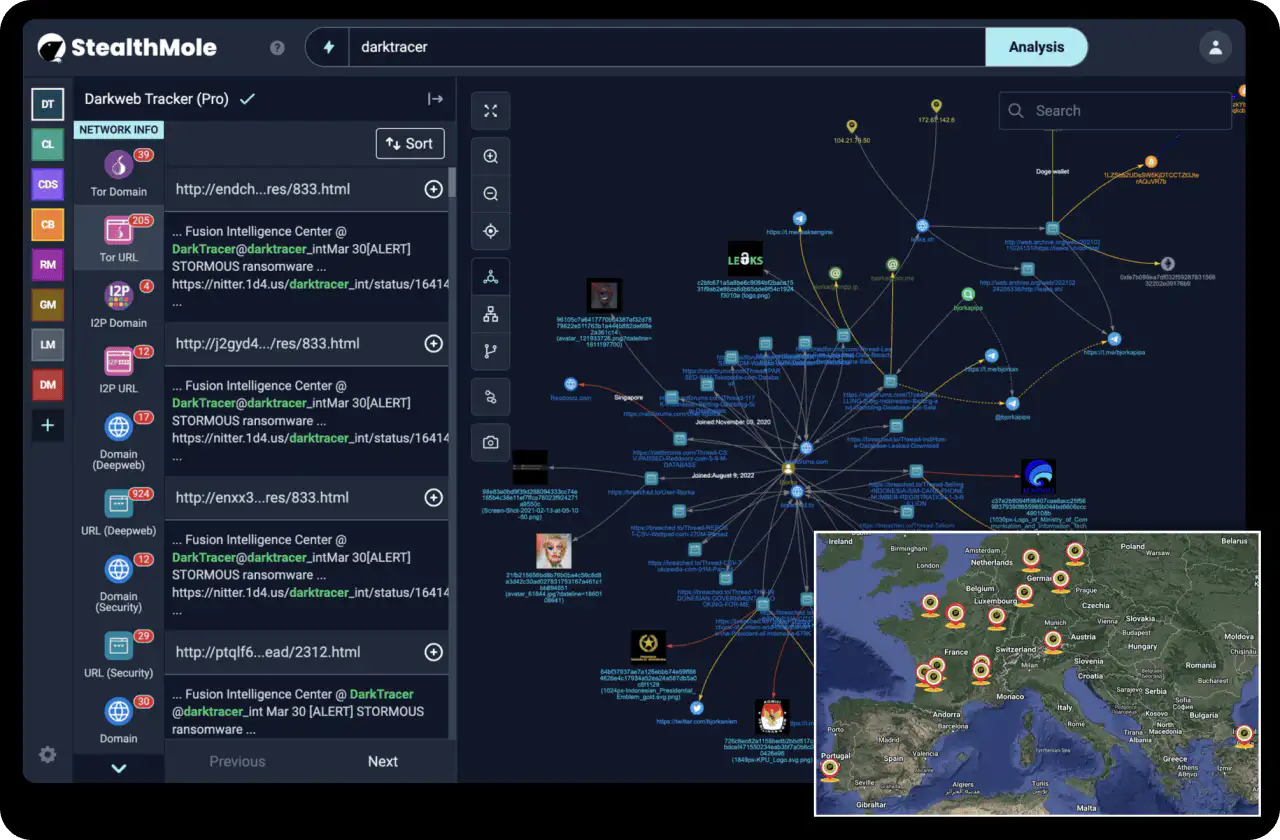The width and height of the screenshot is (1280, 840).
Task: Add http://ptqlf6...ead/2312.html result to graph
Action: pyautogui.click(x=434, y=652)
